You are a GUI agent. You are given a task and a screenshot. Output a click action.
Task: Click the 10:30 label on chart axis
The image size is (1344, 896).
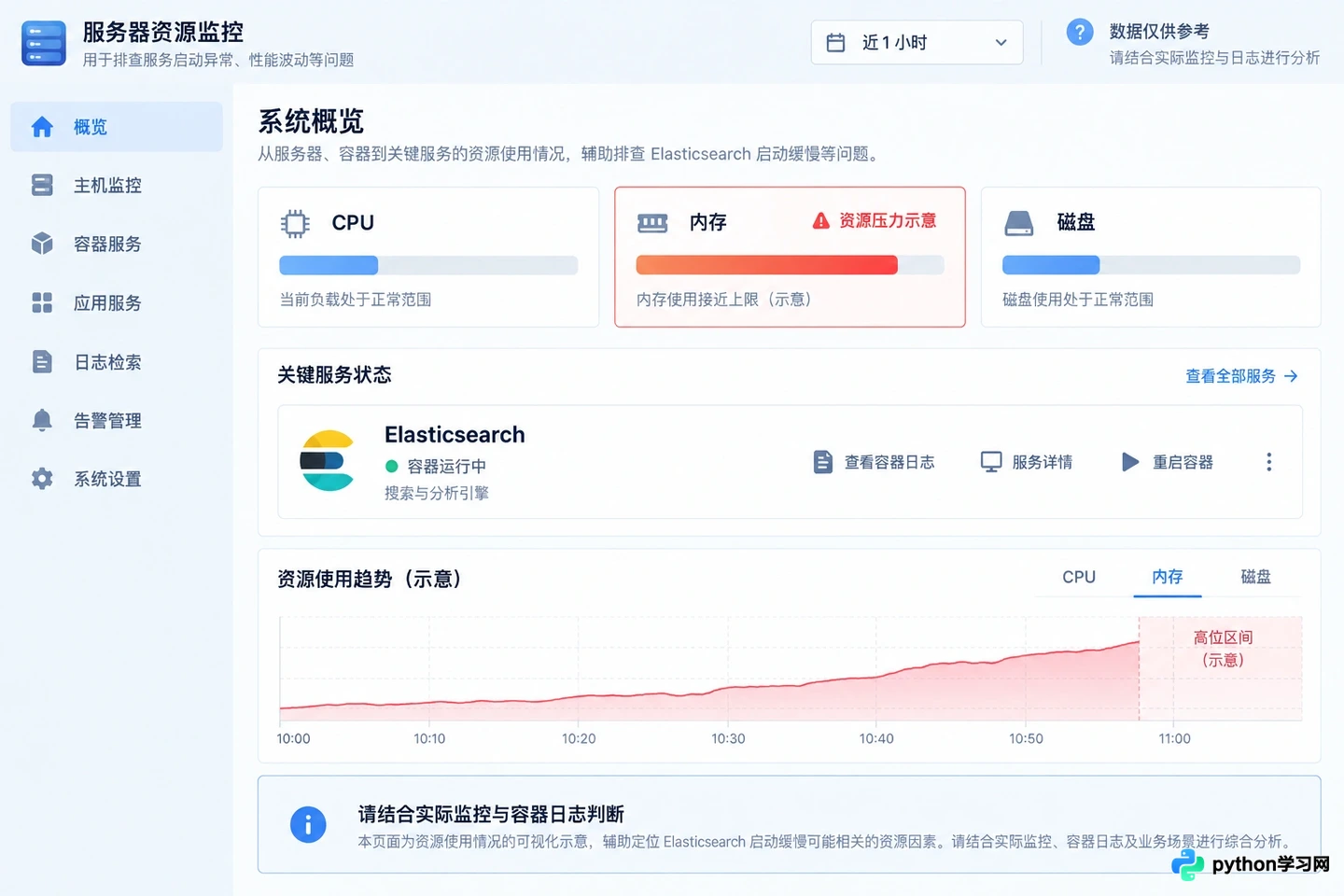[x=728, y=738]
